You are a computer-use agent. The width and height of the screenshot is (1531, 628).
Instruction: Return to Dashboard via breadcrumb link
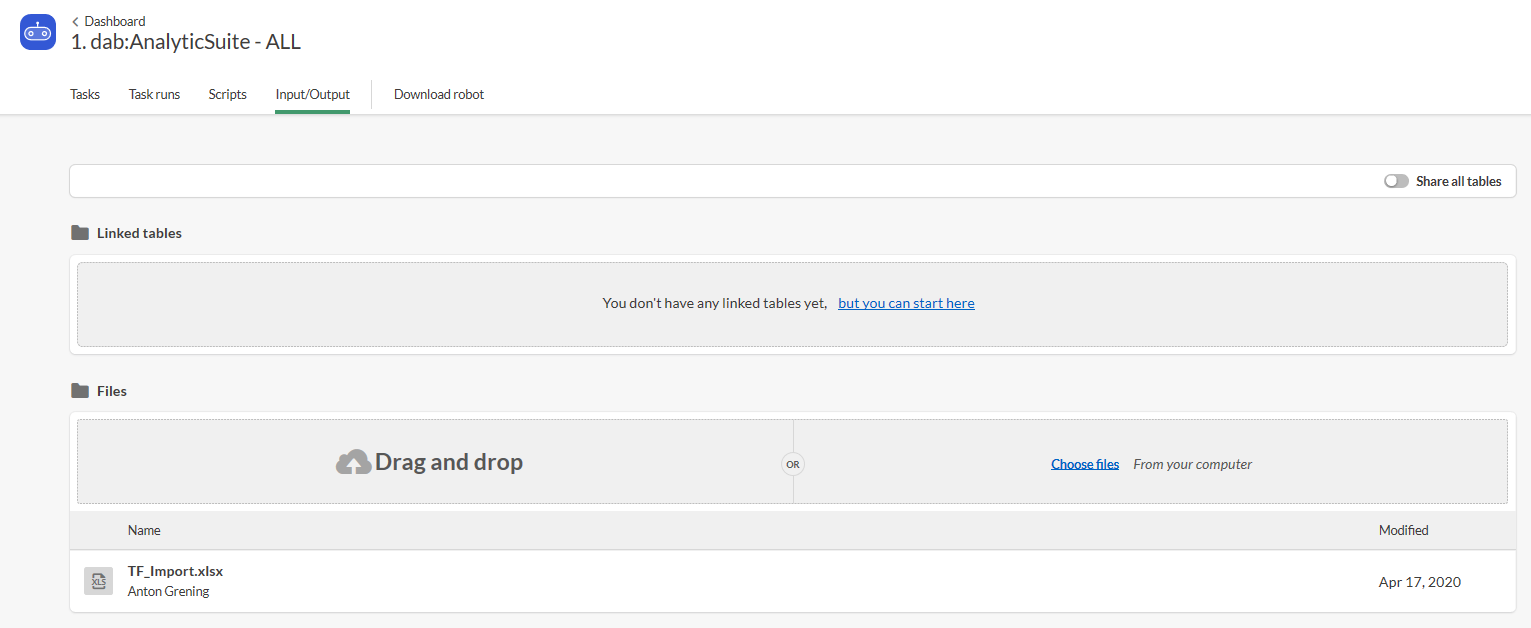[x=115, y=21]
